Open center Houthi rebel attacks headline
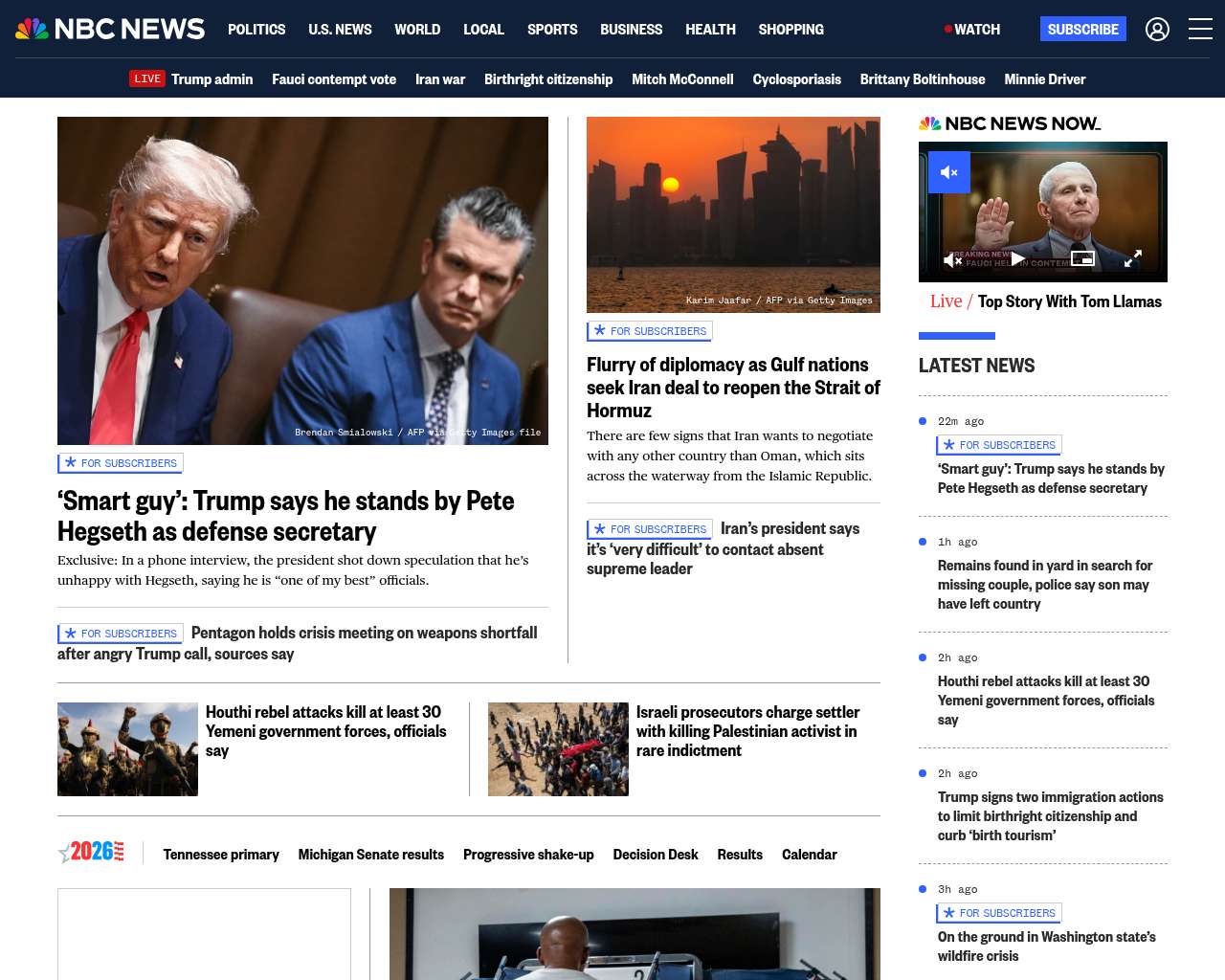 pos(326,731)
